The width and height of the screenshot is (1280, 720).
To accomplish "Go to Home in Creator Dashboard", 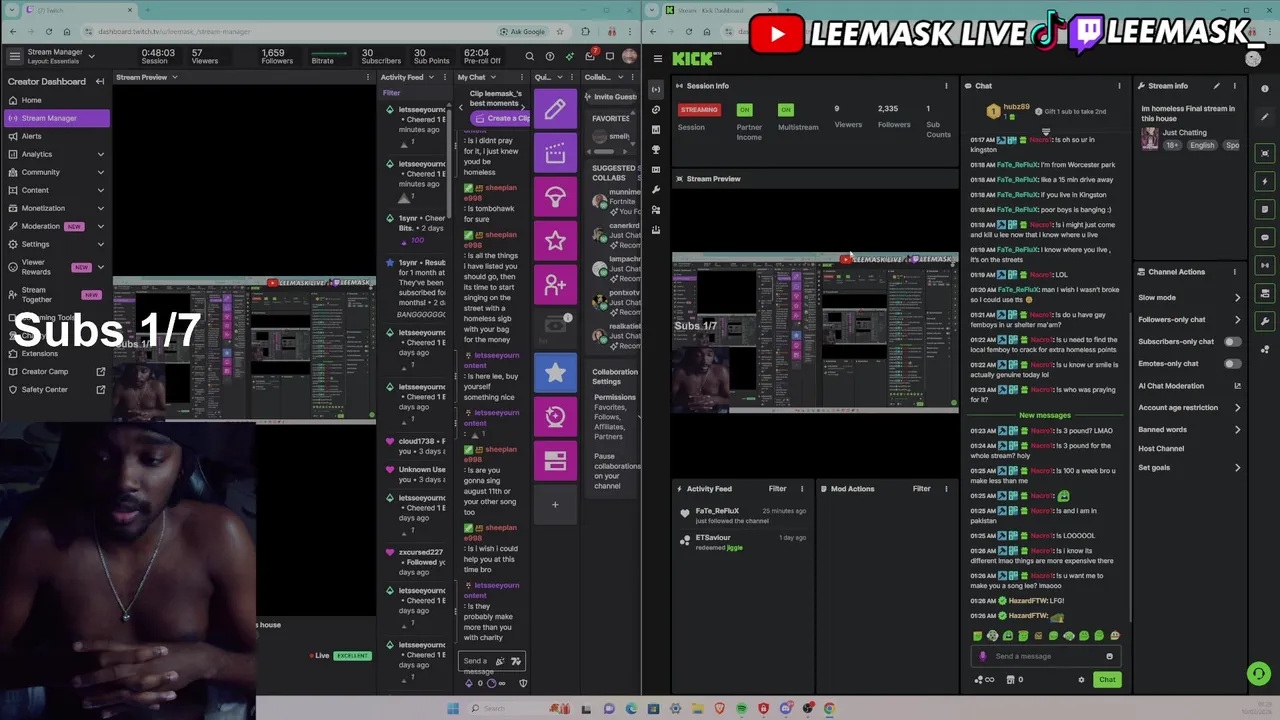I will [56, 100].
